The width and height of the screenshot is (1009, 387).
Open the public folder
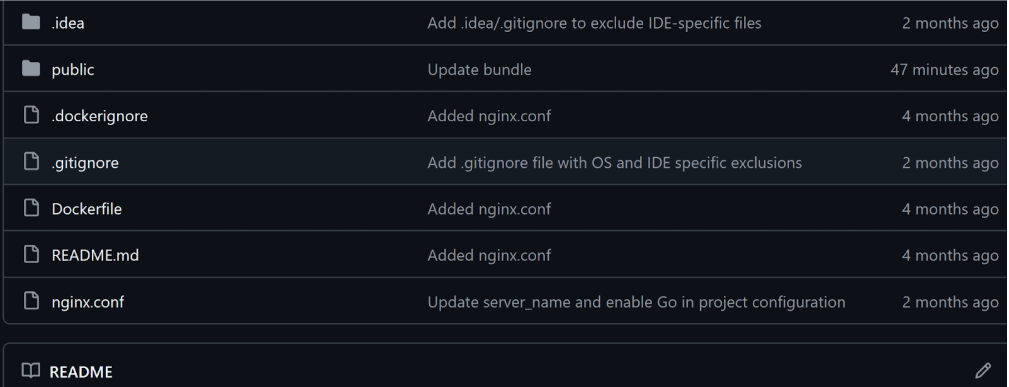click(x=73, y=70)
